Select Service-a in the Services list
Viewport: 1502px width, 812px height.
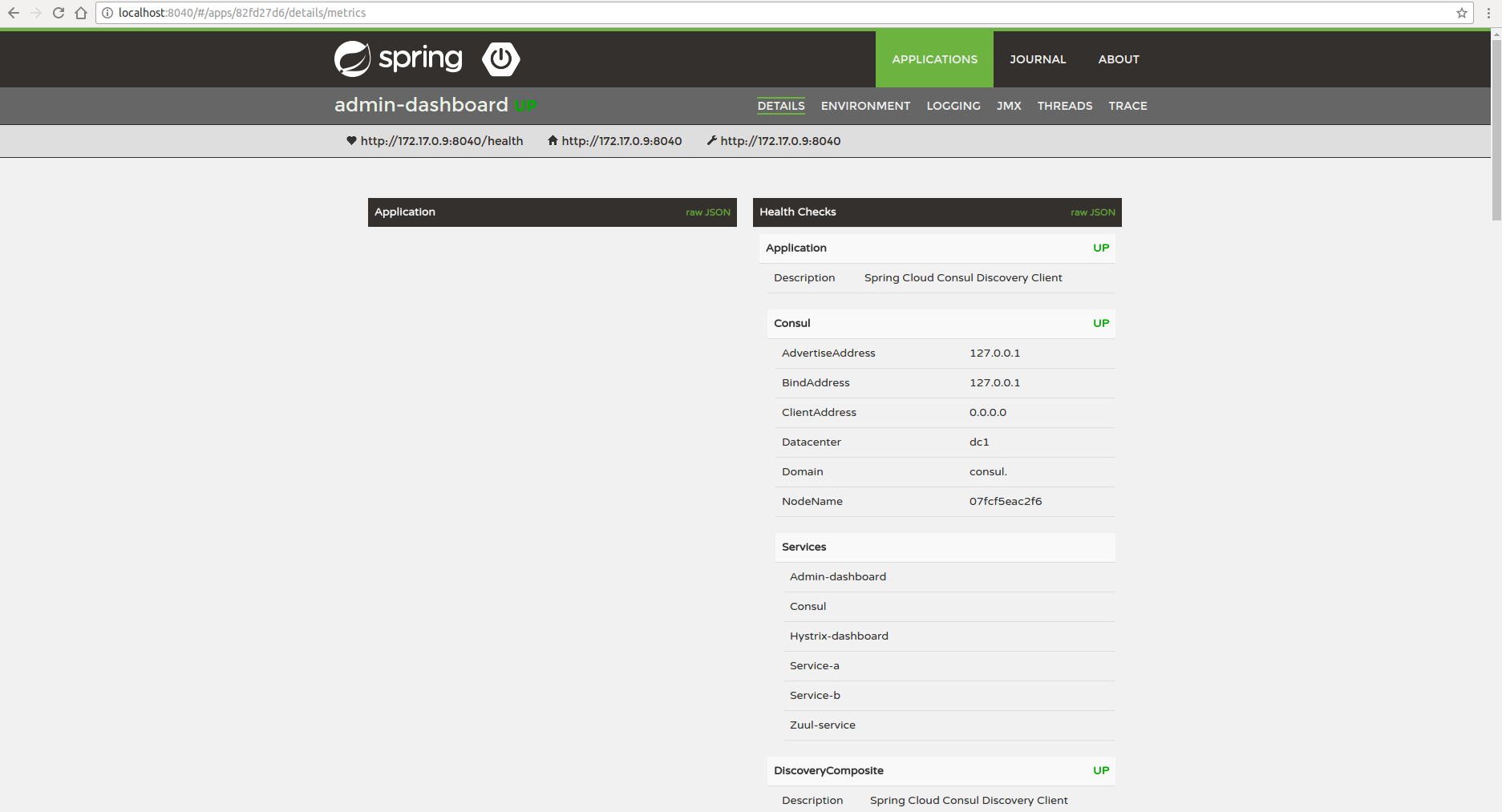(x=814, y=665)
